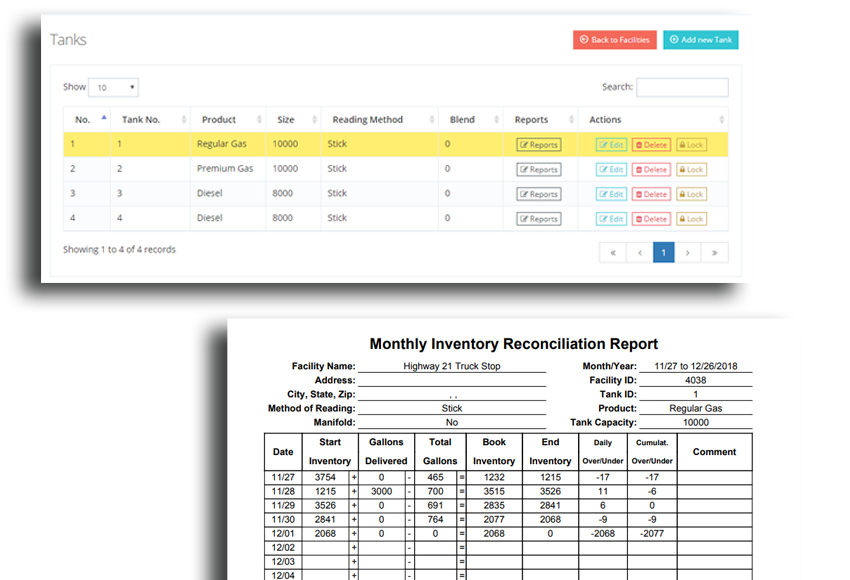
Task: Open Reports for Premium Gas tank
Action: [539, 170]
